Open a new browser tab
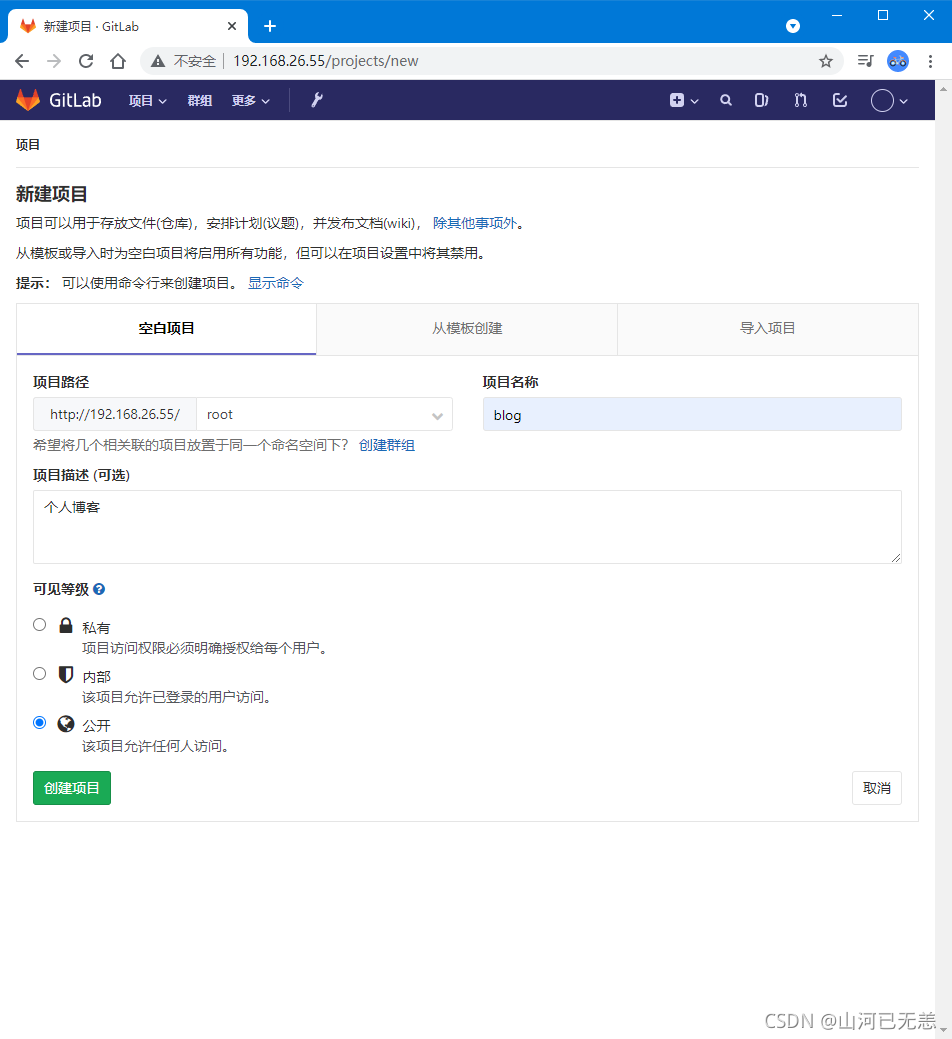 270,26
